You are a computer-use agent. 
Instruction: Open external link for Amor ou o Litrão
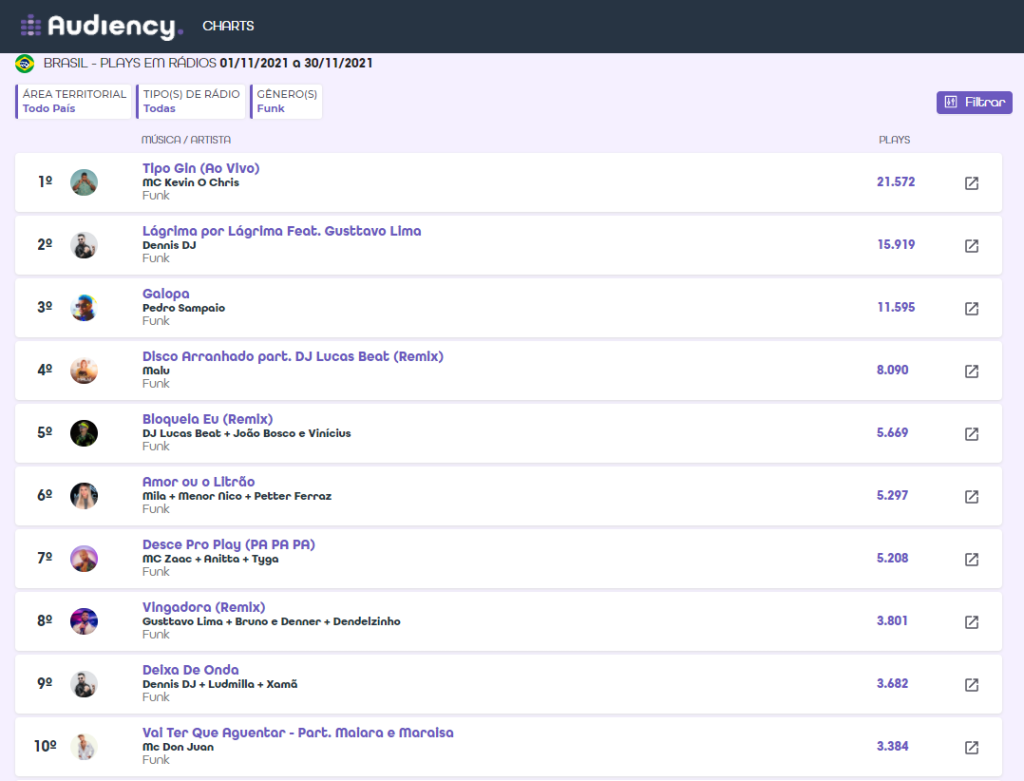click(x=971, y=496)
